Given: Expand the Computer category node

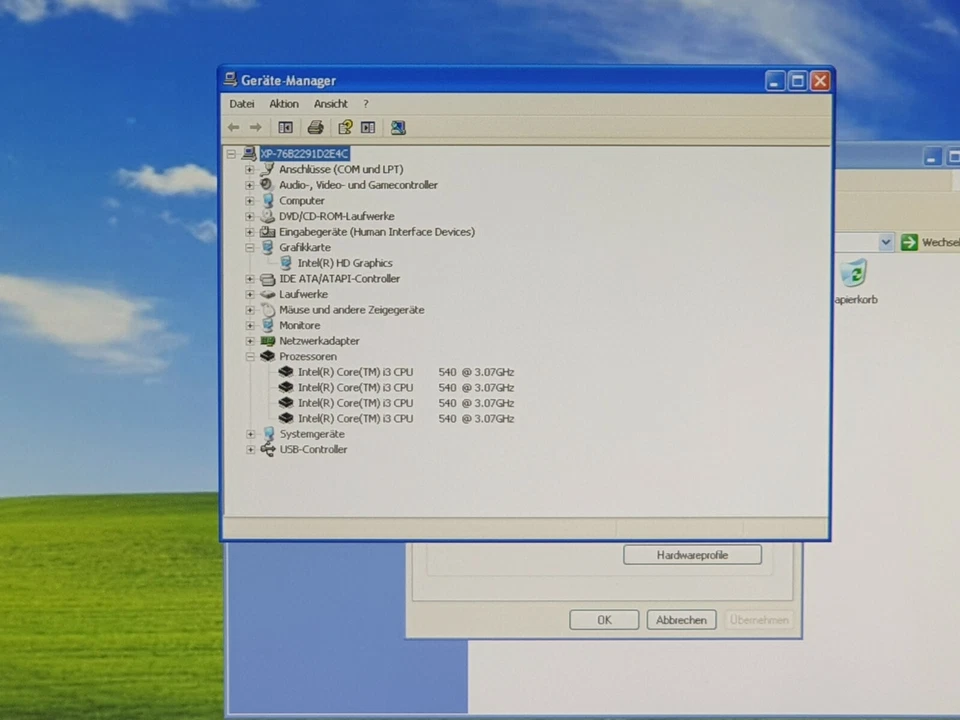Looking at the screenshot, I should [250, 200].
